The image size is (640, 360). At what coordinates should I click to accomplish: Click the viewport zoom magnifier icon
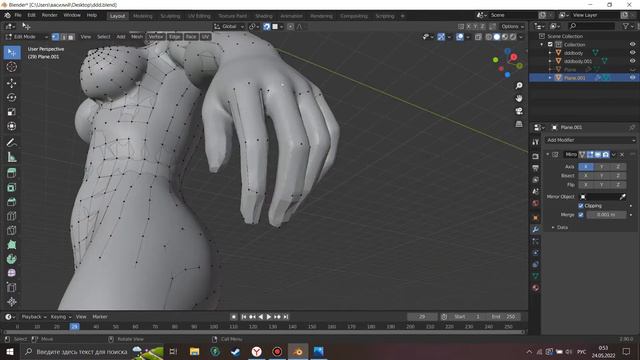pyautogui.click(x=519, y=86)
